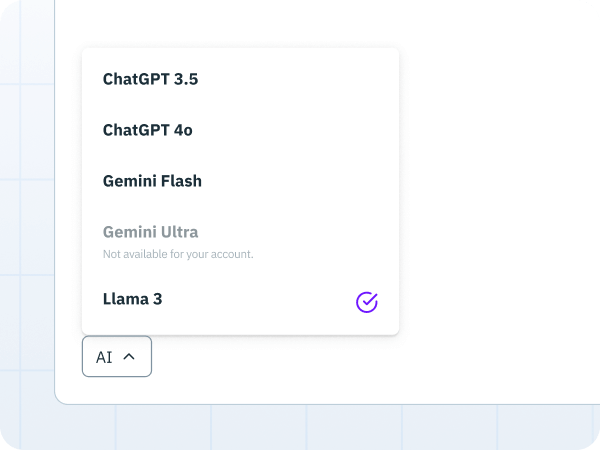Click the 'Not available for your account.' note
The image size is (600, 450).
(x=178, y=254)
